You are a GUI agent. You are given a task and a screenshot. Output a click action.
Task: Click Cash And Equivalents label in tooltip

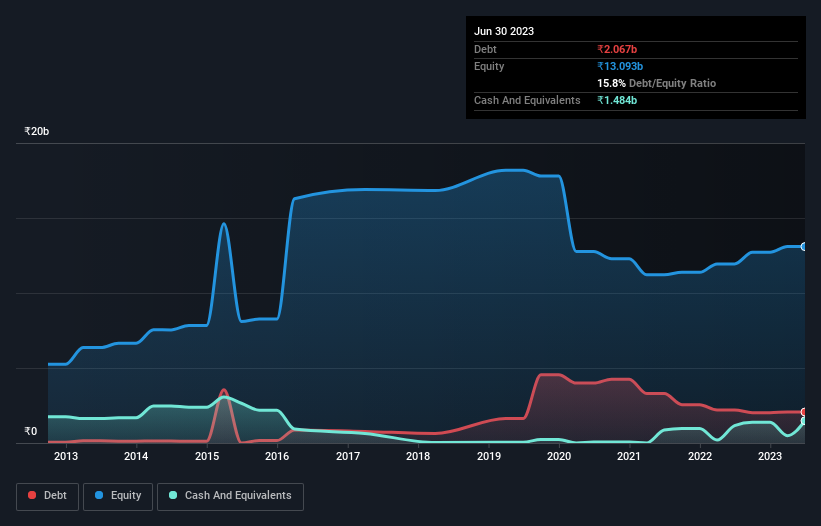click(527, 100)
